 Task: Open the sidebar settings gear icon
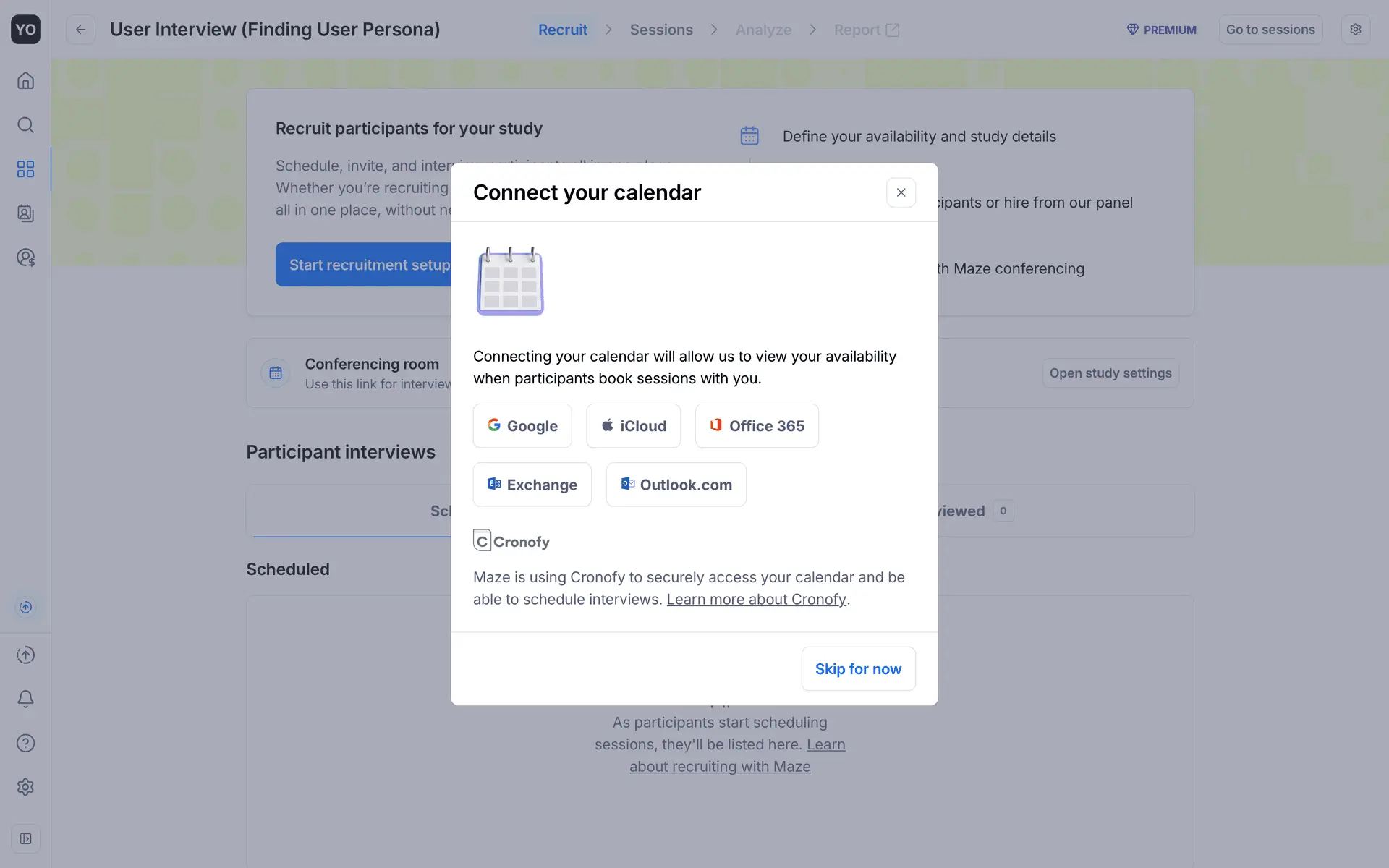25,787
